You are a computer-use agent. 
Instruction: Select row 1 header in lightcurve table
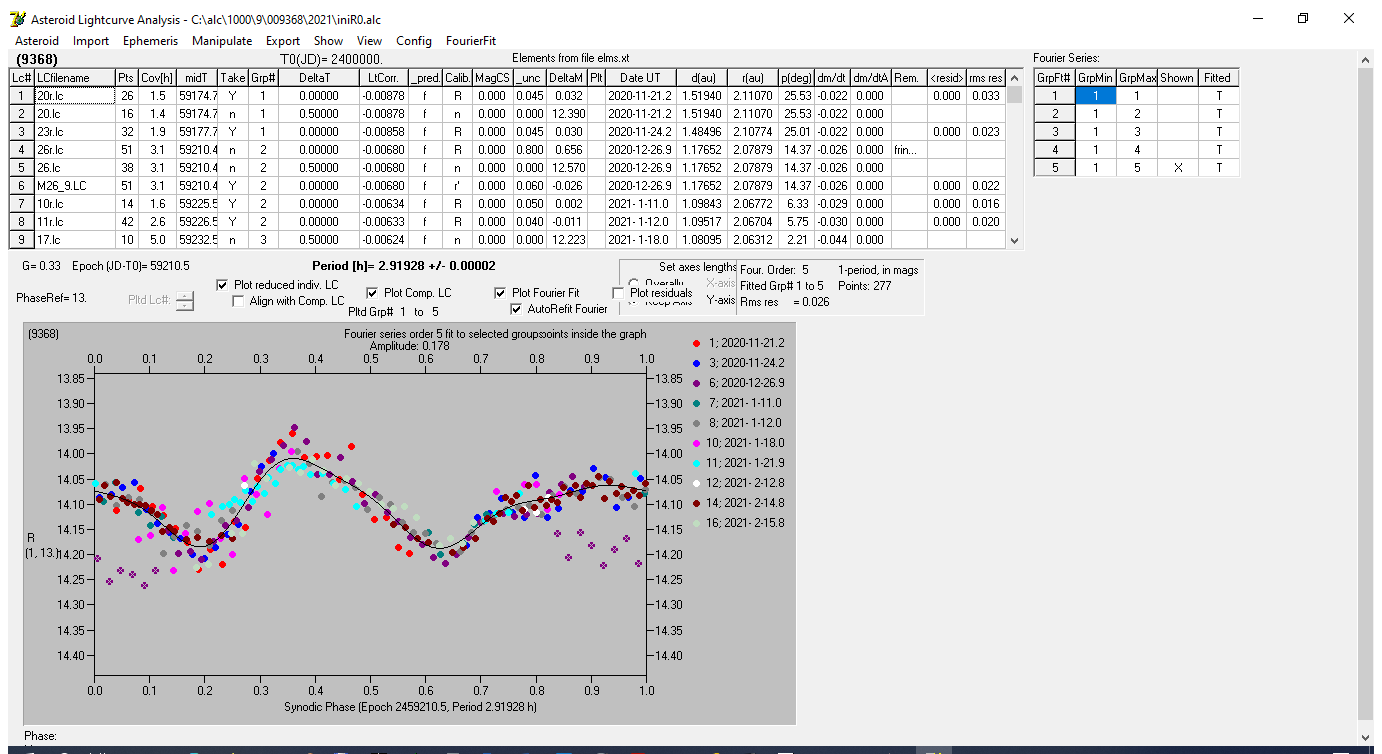[22, 96]
